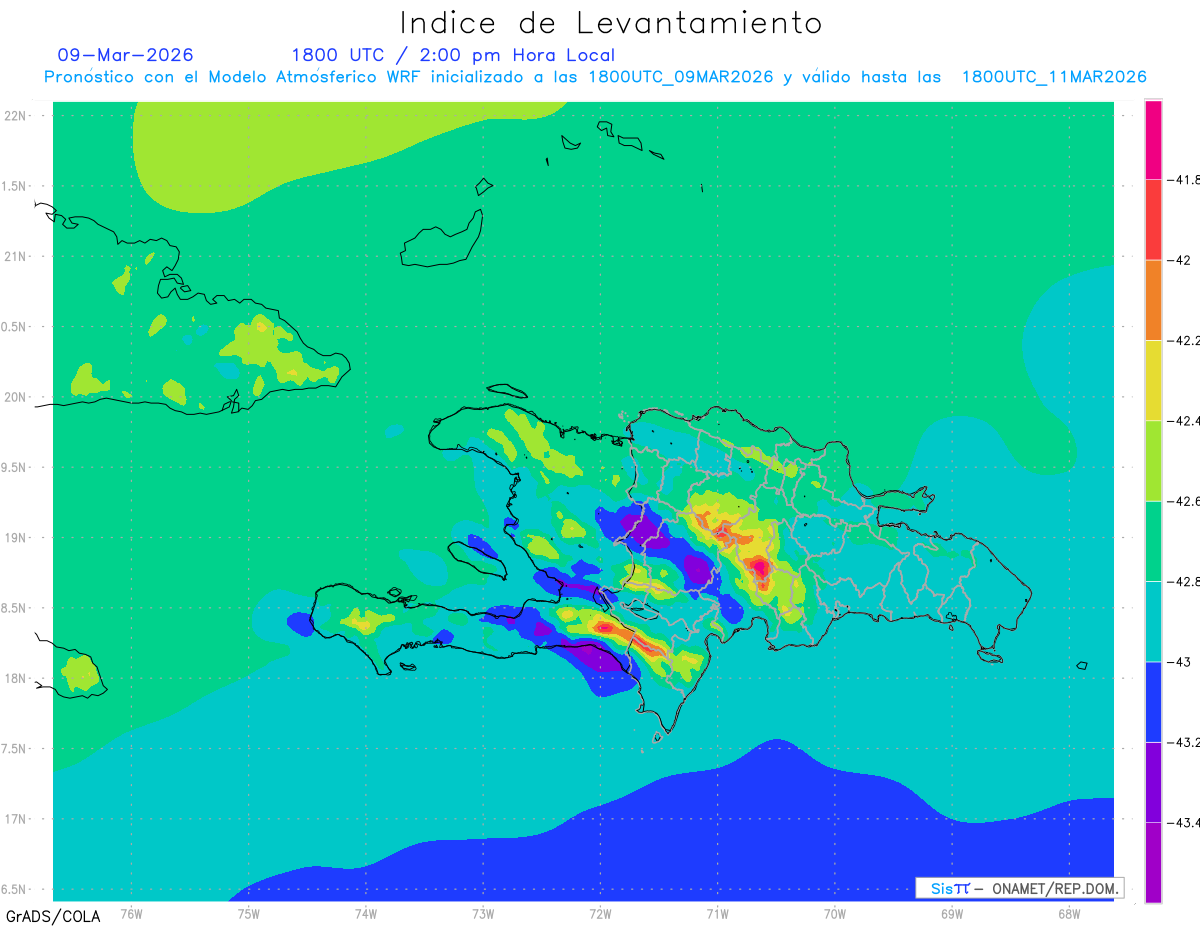The image size is (1200, 927).
Task: Click the yellow legend segment between -42.2 and -42.4
Action: (x=1153, y=381)
